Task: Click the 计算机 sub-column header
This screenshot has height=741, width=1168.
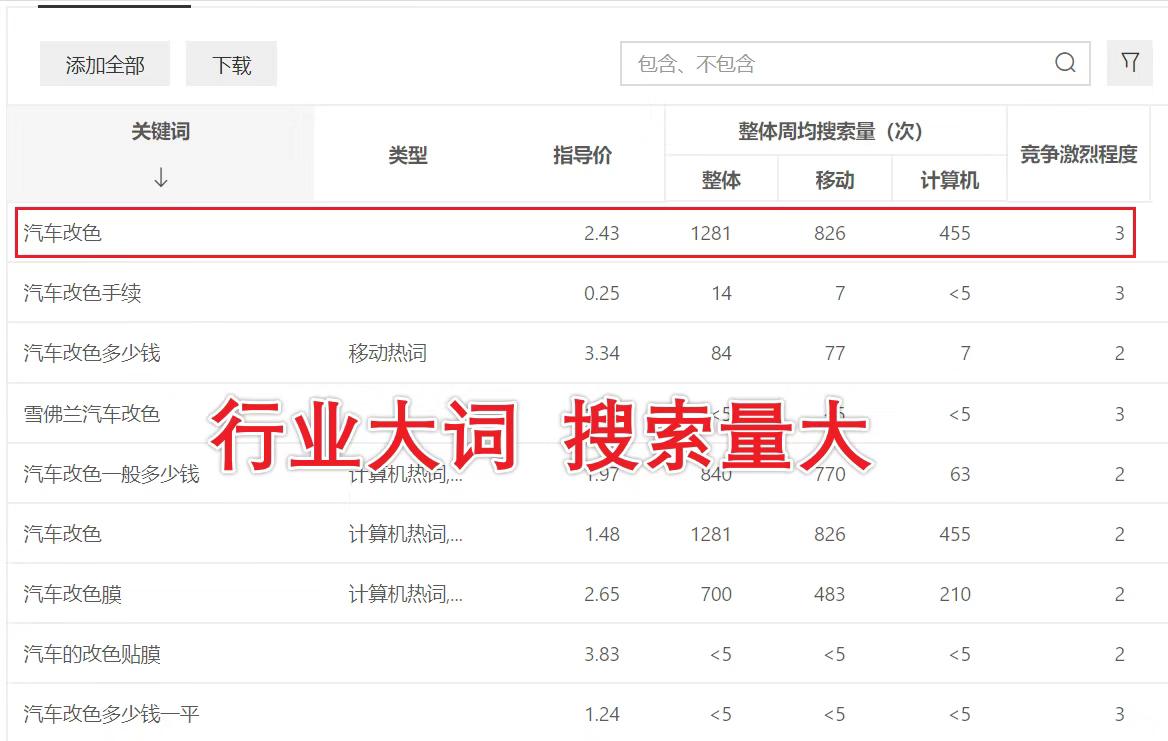Action: coord(948,179)
